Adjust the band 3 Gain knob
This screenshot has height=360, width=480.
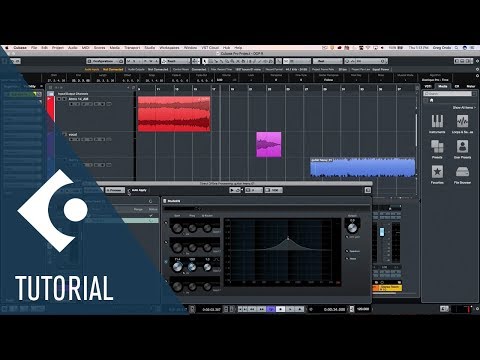coord(177,267)
